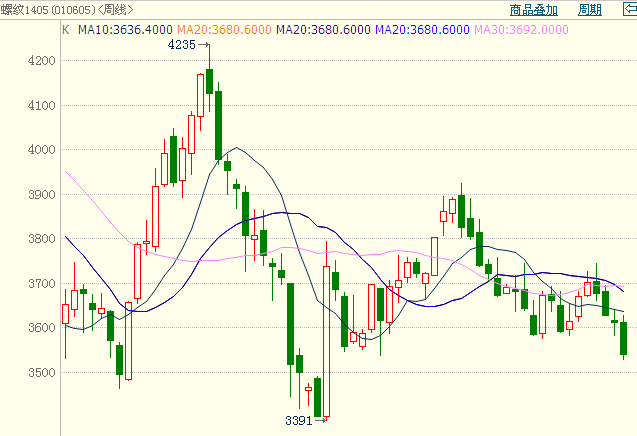This screenshot has width=637, height=436.
Task: Select the <周线> weekly label in the title
Action: click(x=113, y=10)
